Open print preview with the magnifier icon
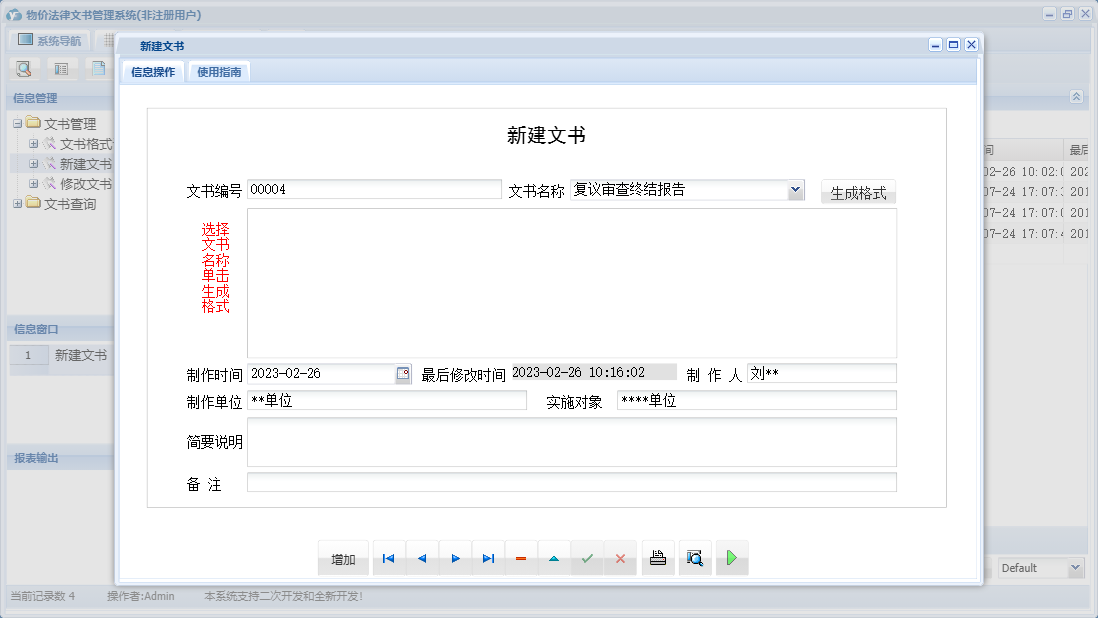1098x618 pixels. [695, 558]
